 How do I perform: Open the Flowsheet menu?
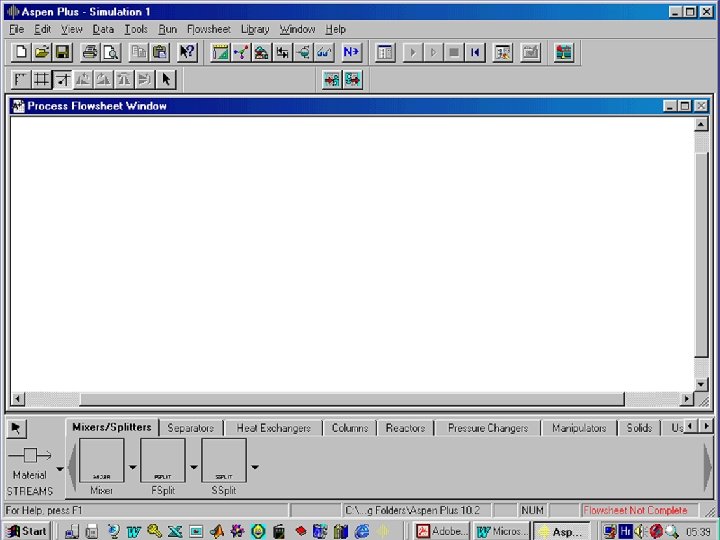tap(208, 29)
